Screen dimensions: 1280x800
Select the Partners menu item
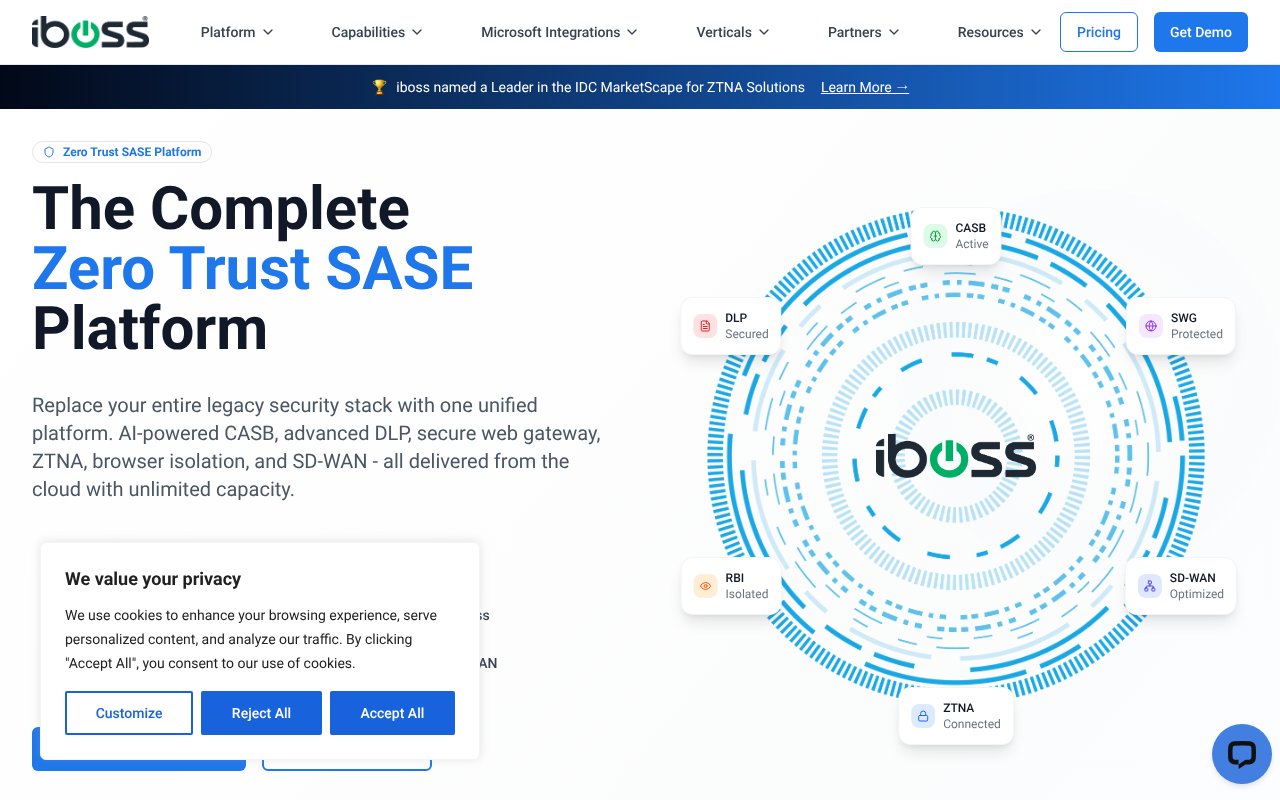(x=862, y=32)
